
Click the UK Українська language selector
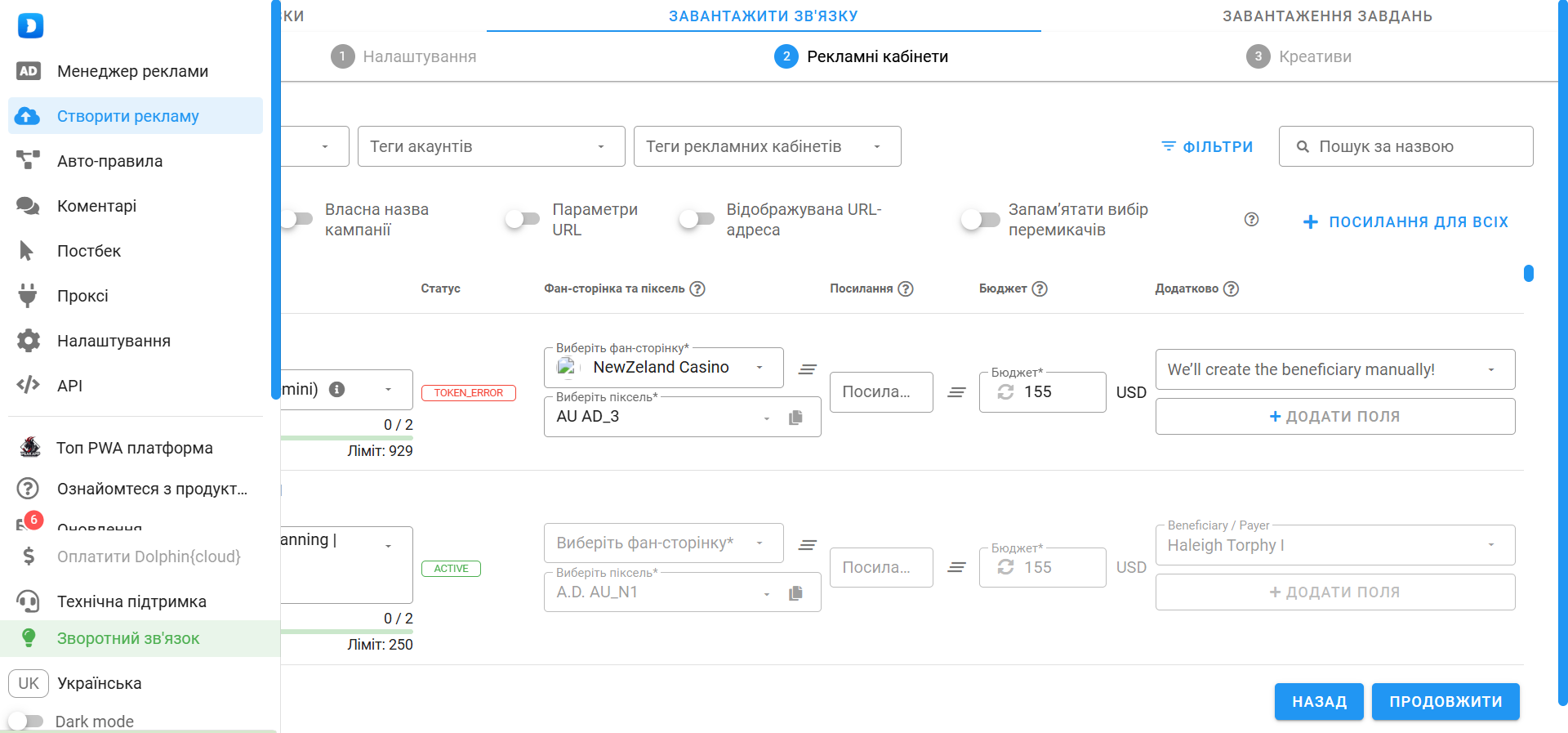(x=75, y=683)
